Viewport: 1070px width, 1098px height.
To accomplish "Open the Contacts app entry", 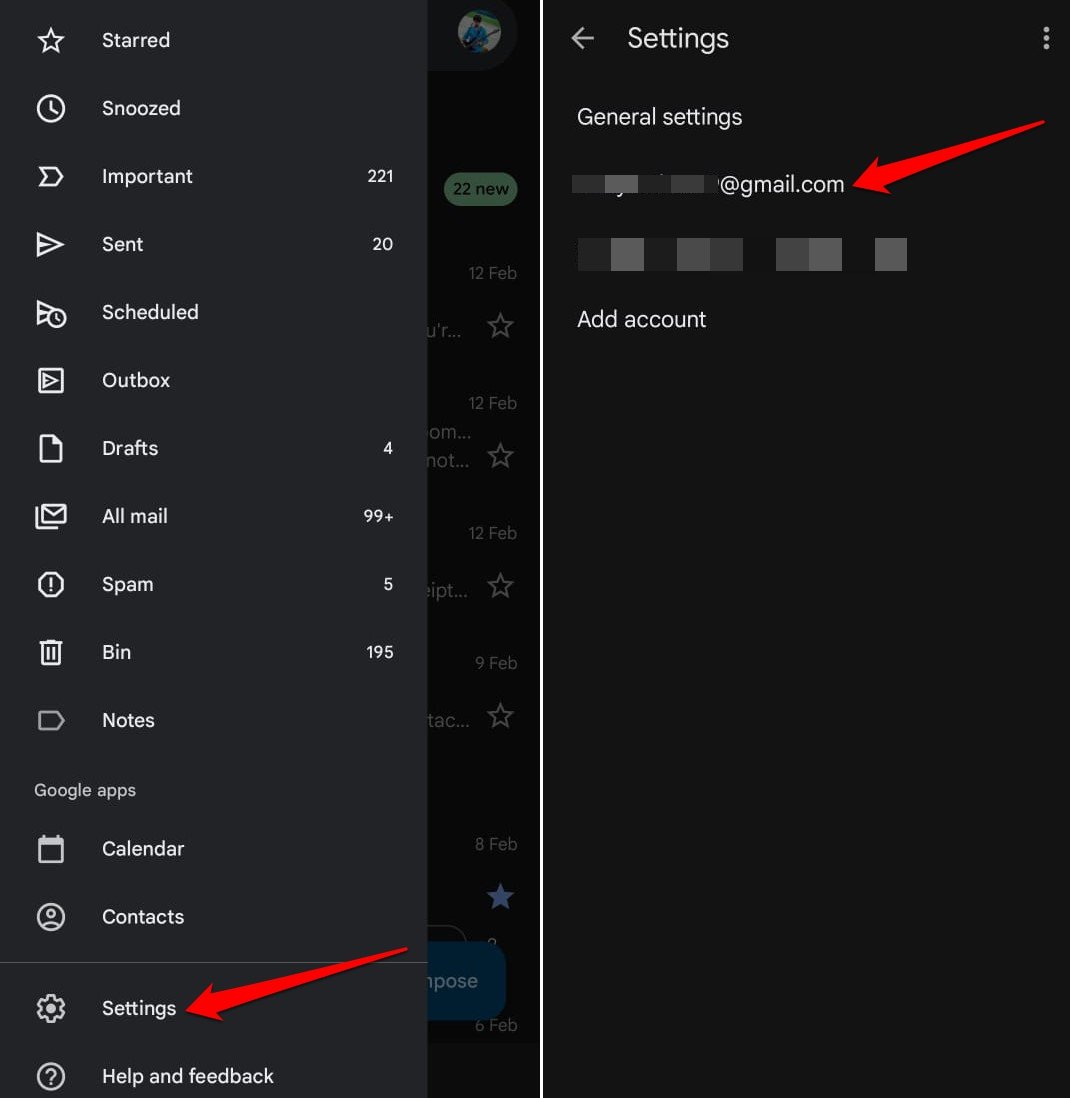I will [142, 916].
